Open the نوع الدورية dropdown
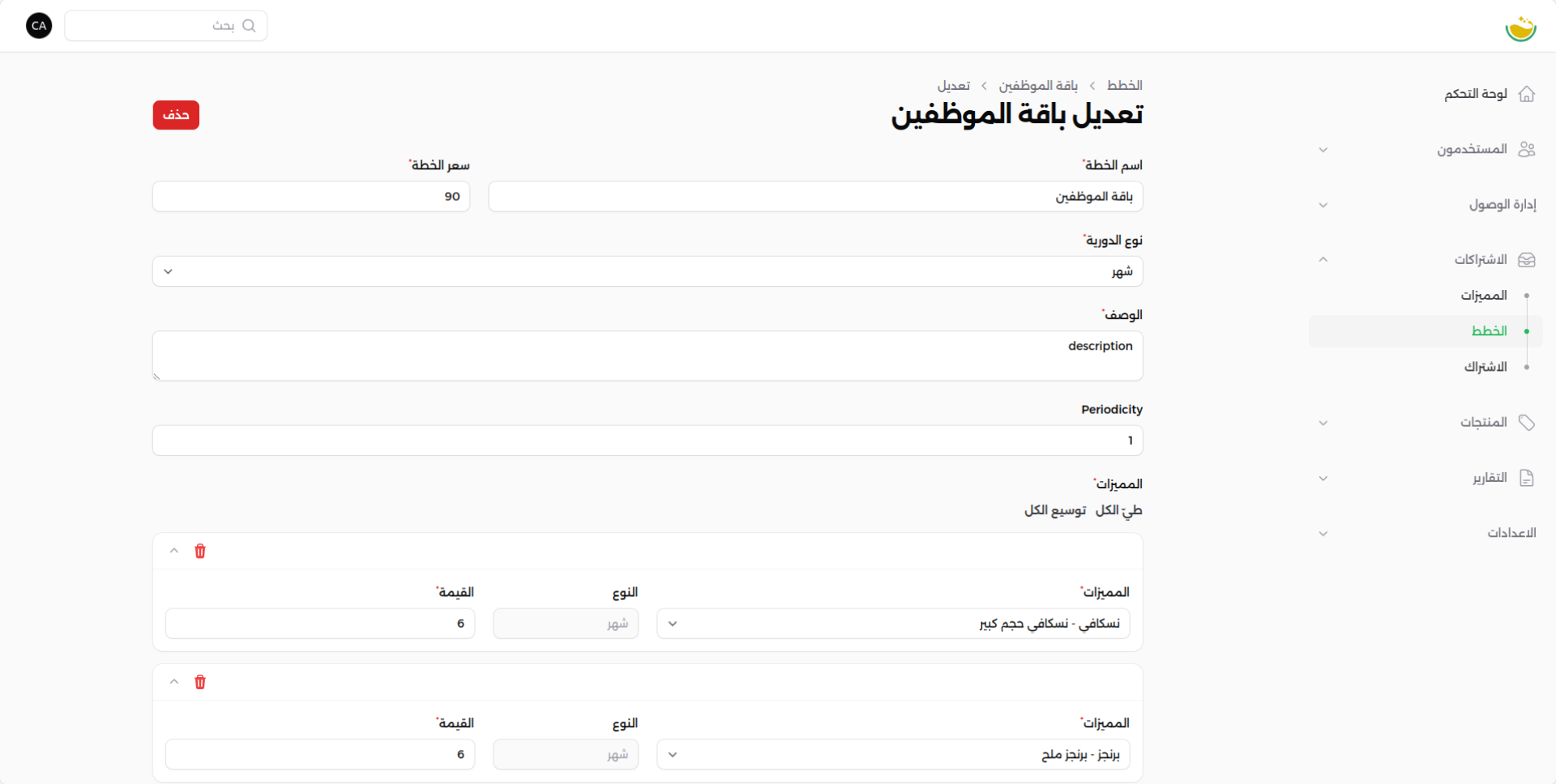Viewport: 1556px width, 784px height. 648,271
